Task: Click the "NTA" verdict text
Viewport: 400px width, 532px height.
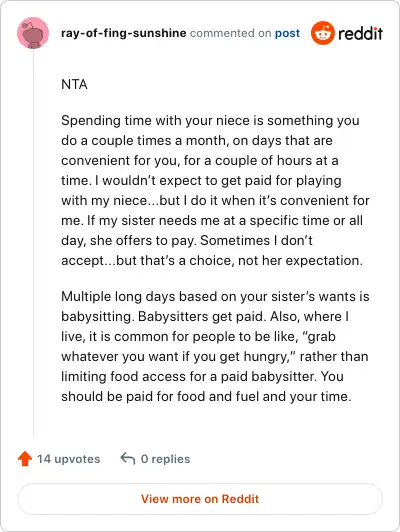Action: pos(74,84)
